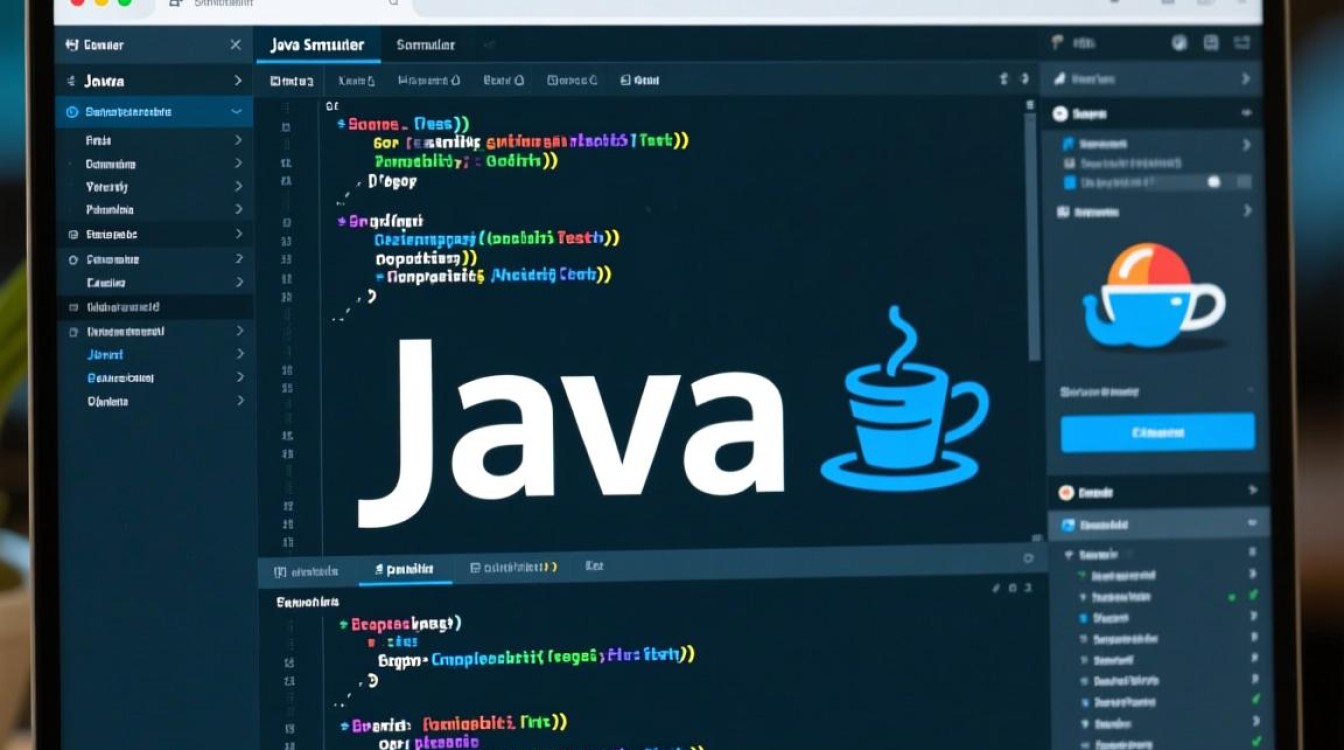Click the square panel icon in top-right header

1211,43
